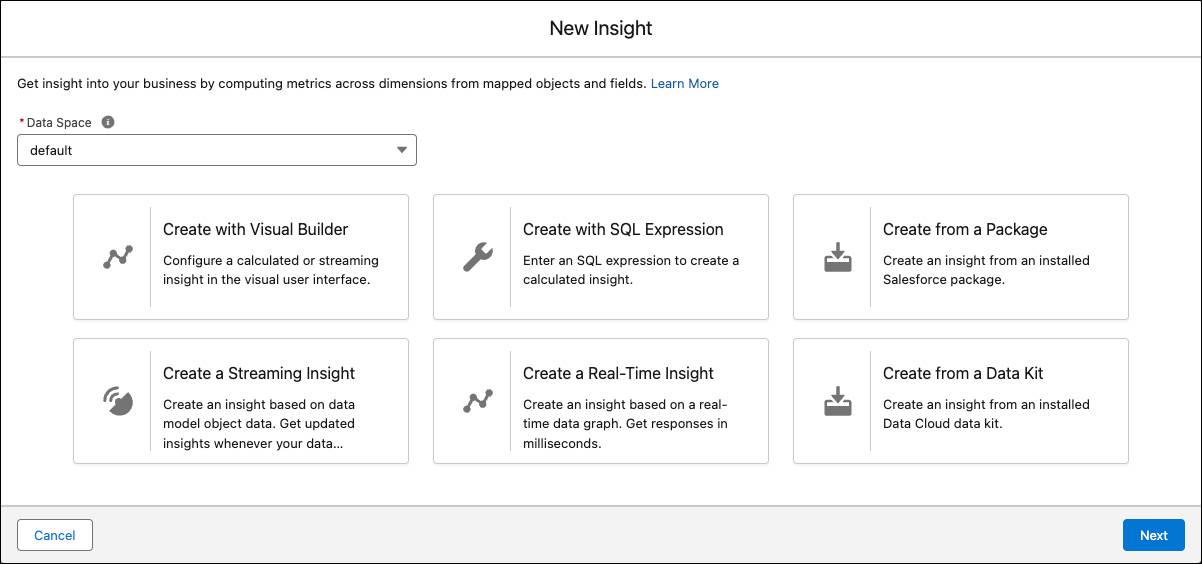Click the Data Kit download-tray icon
Image resolution: width=1202 pixels, height=564 pixels.
pos(837,401)
